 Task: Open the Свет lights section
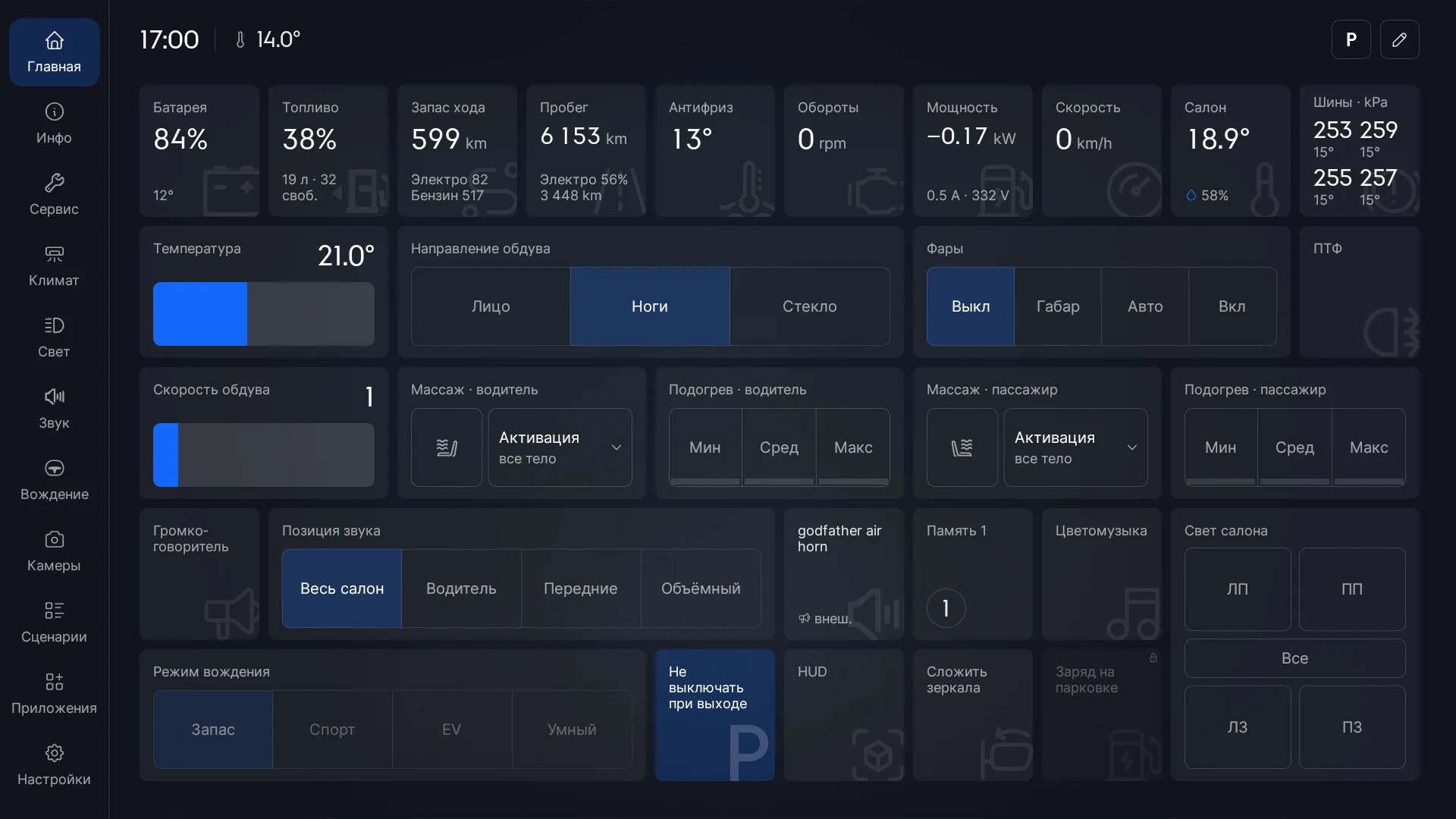[x=54, y=337]
